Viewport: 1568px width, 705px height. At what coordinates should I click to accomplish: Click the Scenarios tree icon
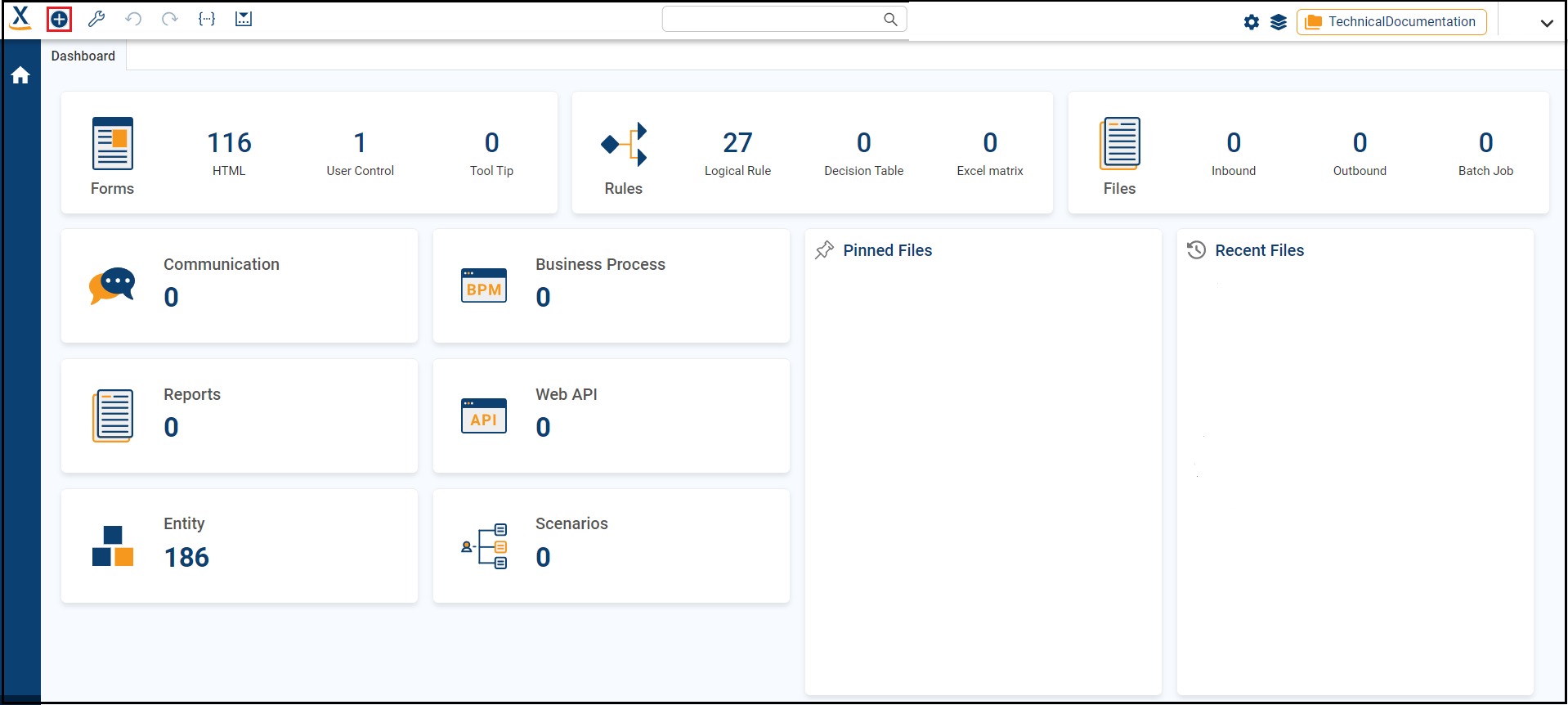[484, 546]
